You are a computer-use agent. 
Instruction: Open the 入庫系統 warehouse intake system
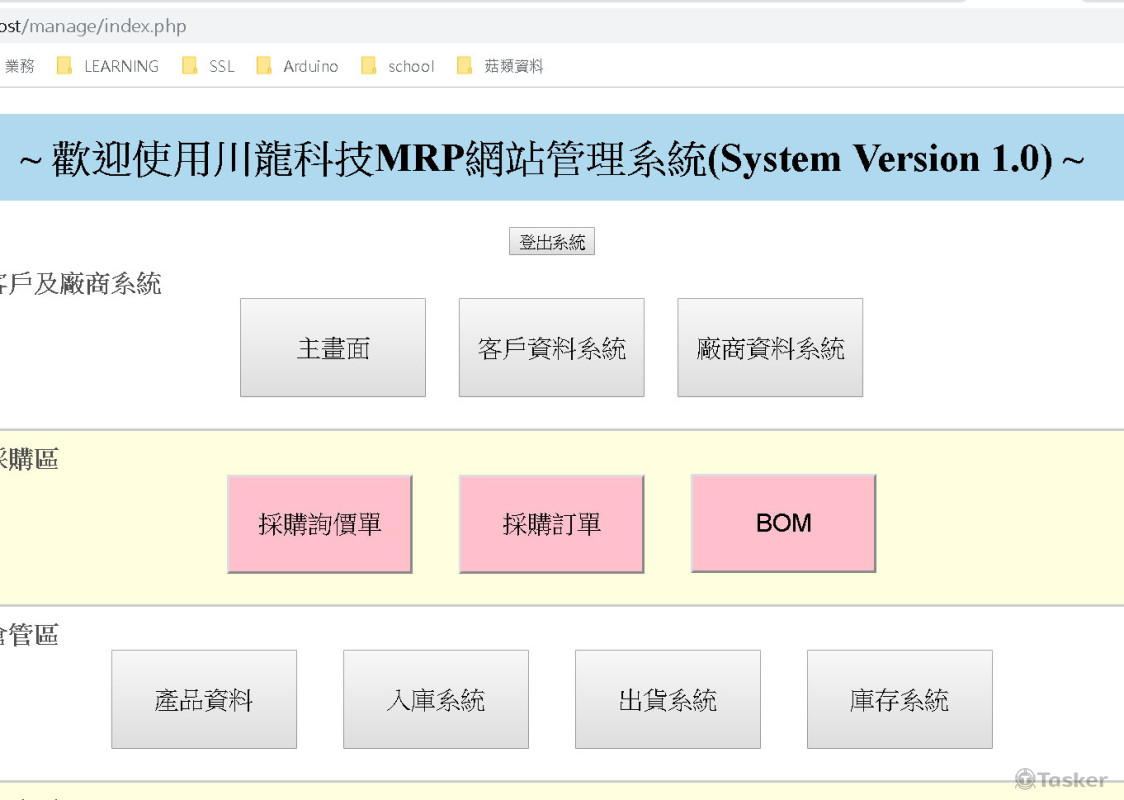[436, 698]
